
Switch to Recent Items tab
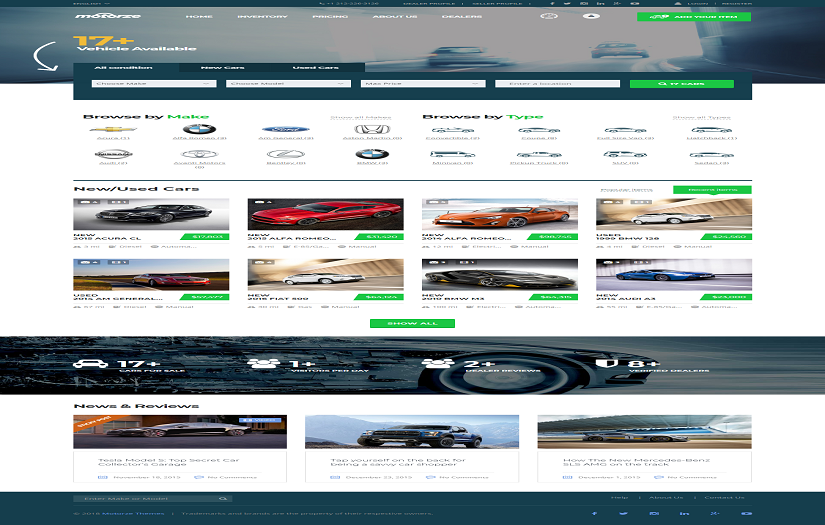712,189
